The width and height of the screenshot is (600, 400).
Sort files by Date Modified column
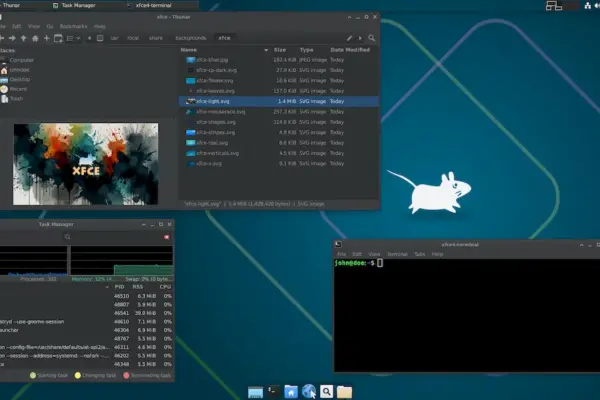coord(350,50)
